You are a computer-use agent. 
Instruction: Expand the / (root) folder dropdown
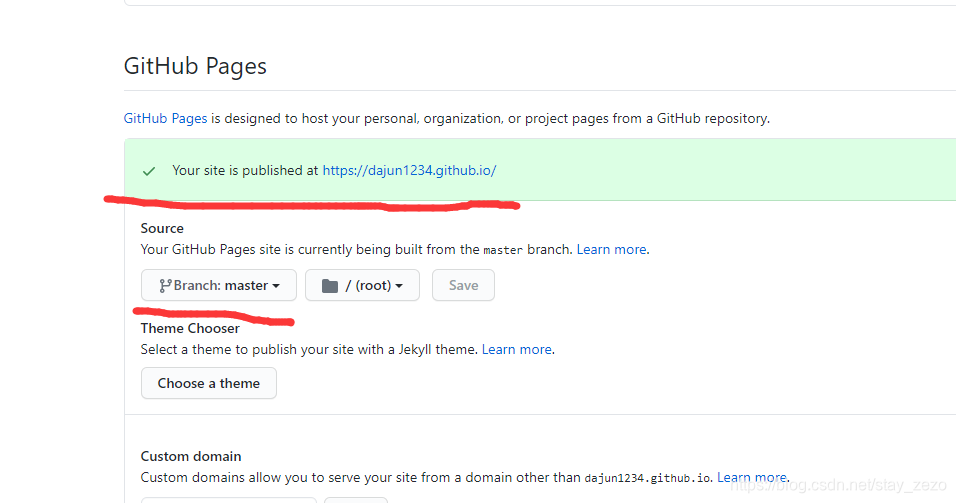point(362,285)
